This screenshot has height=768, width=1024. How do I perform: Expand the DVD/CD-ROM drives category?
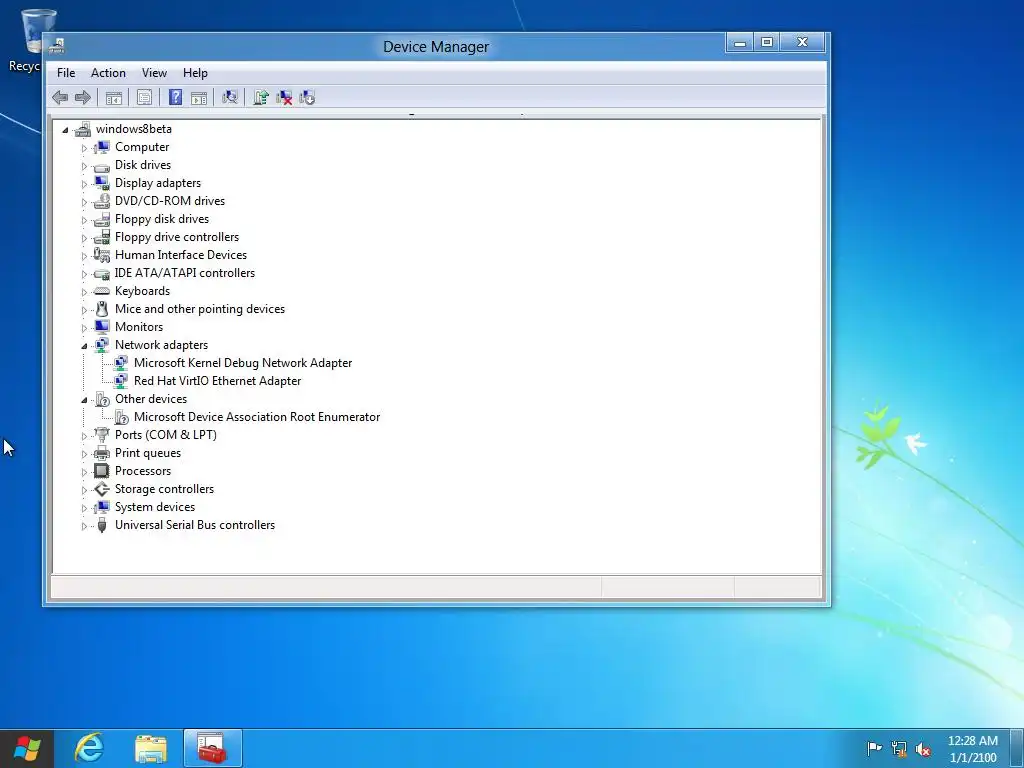pyautogui.click(x=84, y=202)
